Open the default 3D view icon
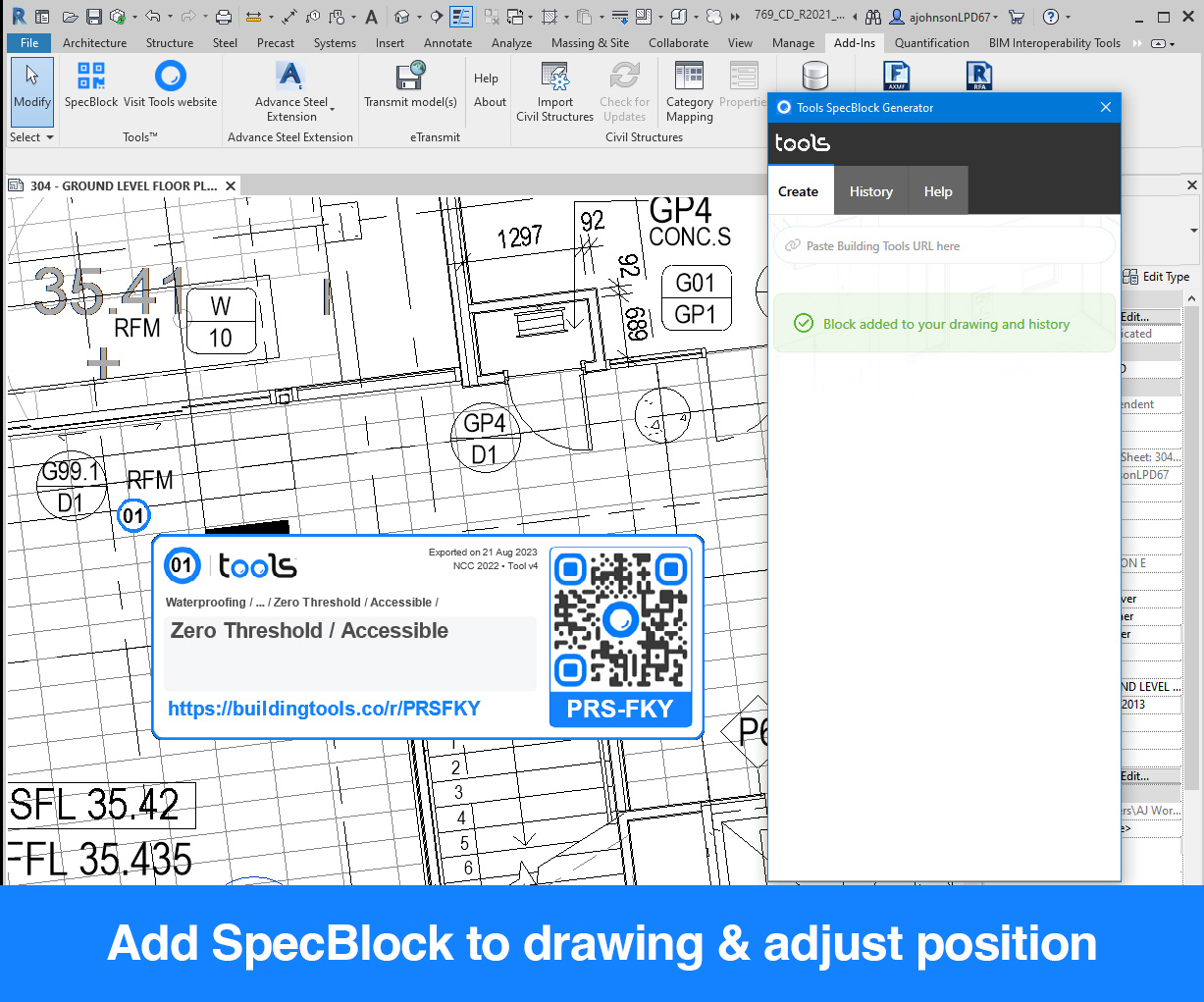 [x=401, y=17]
